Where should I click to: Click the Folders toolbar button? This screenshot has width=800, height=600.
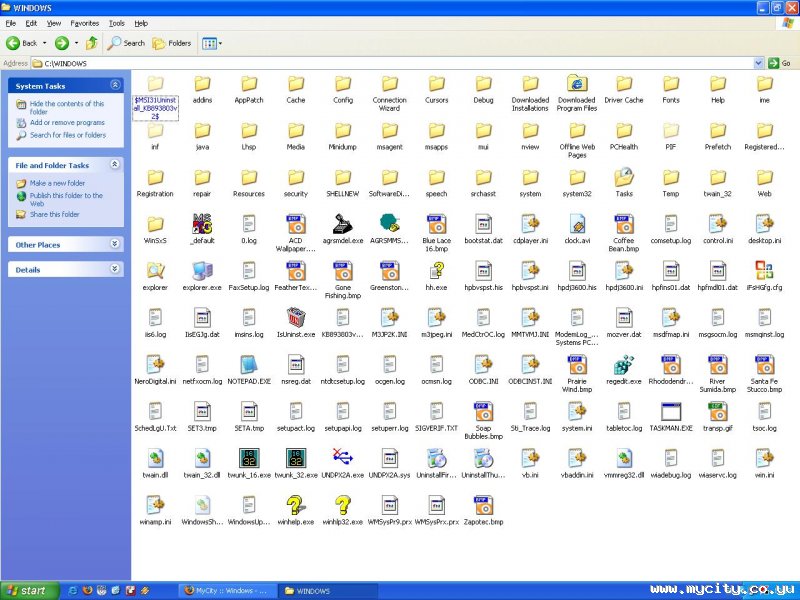coord(173,43)
